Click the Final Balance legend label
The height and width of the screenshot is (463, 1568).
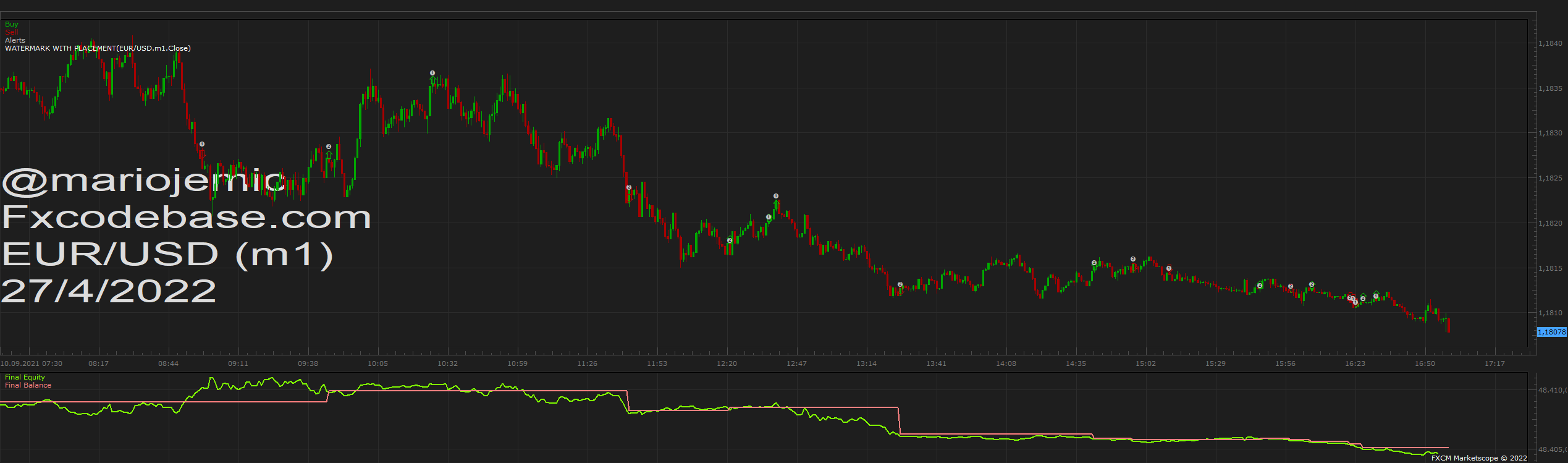[28, 385]
